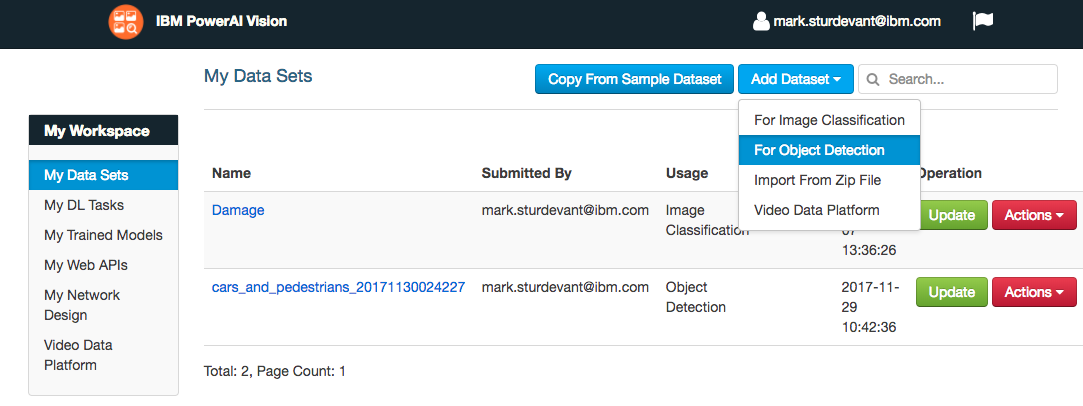Open Actions dropdown for Damage dataset

coord(1033,215)
